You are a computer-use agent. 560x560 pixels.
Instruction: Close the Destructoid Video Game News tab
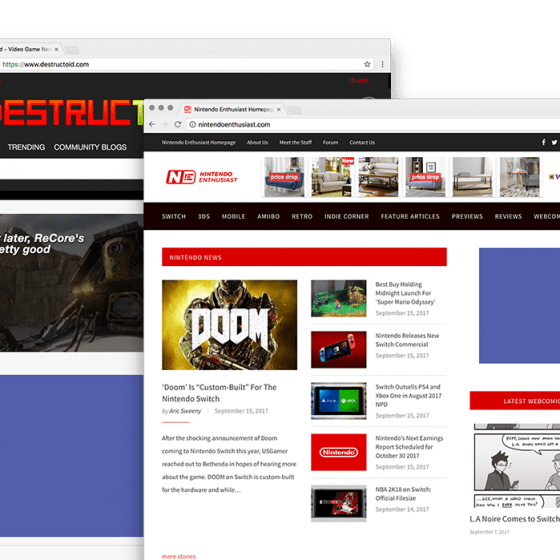(56, 50)
